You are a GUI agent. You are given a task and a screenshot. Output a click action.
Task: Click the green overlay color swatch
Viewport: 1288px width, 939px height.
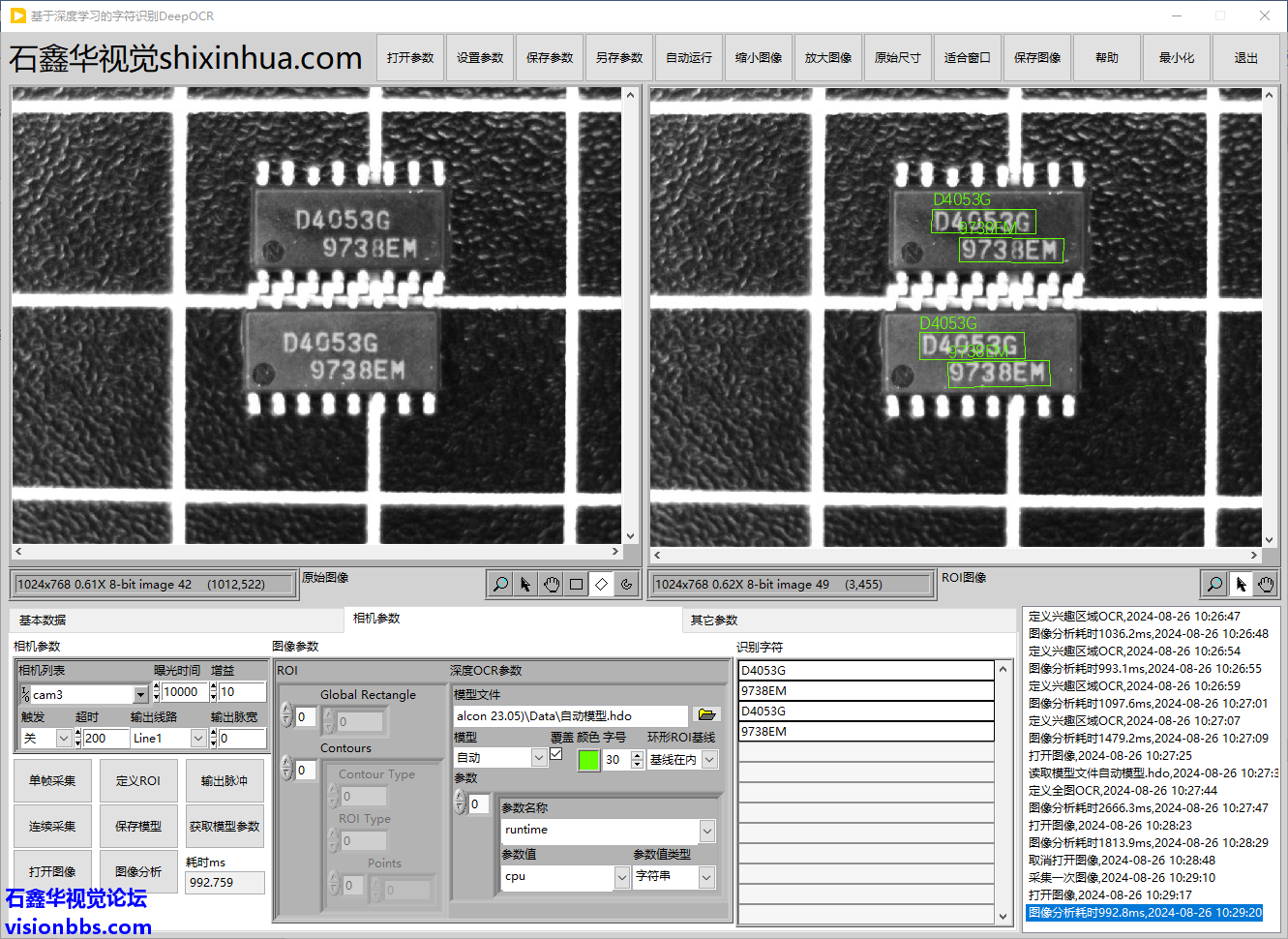click(x=588, y=760)
